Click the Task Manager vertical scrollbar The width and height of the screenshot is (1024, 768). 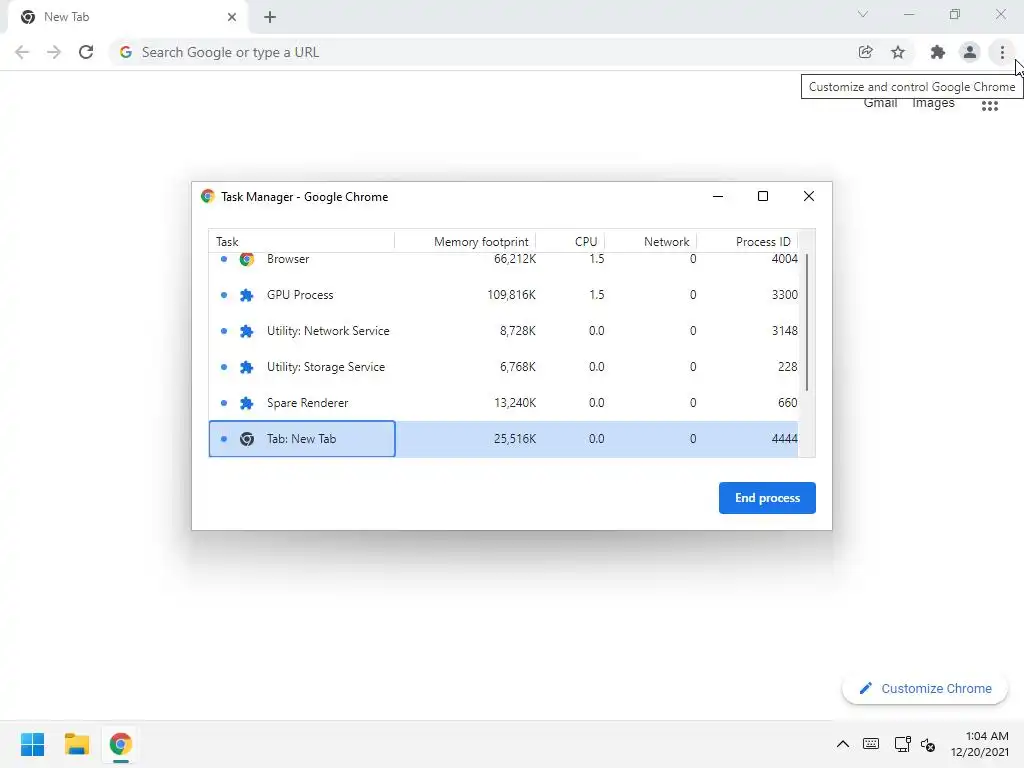[x=807, y=323]
